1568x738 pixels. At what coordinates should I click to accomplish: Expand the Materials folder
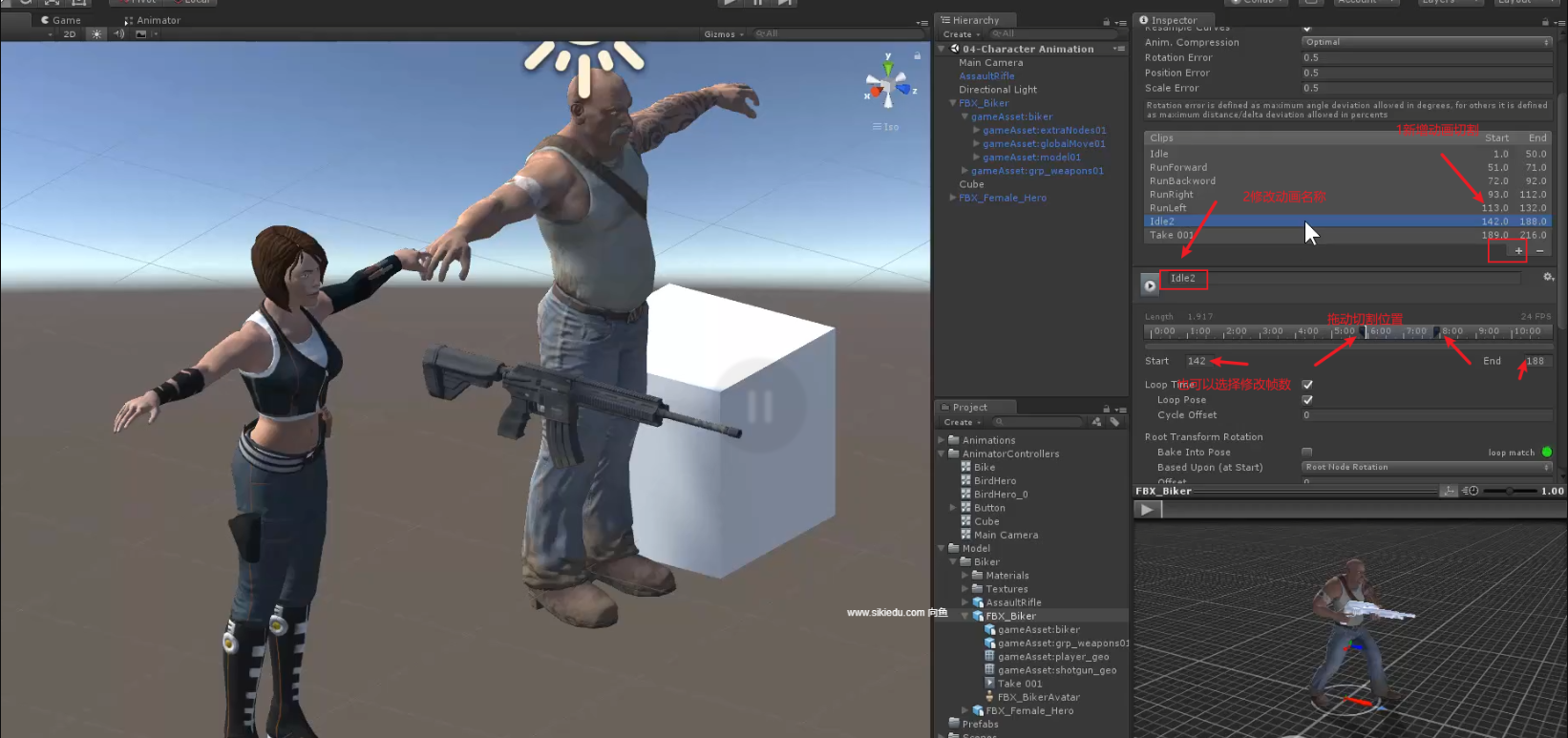click(x=964, y=576)
